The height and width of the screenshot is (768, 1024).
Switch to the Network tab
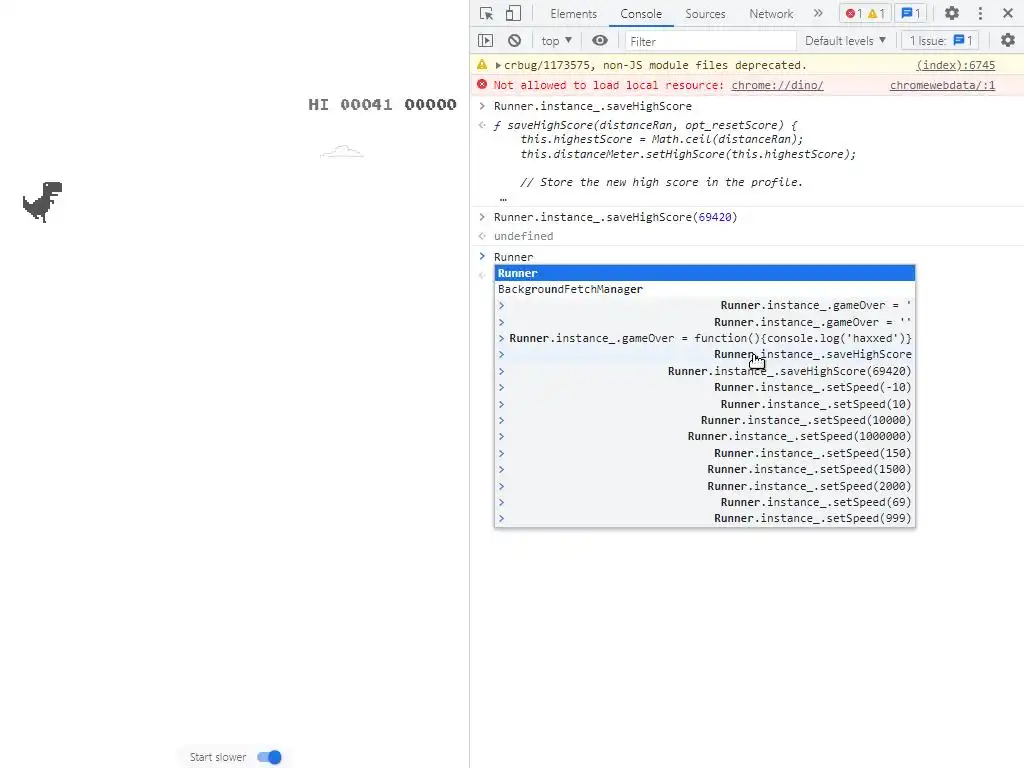[771, 14]
